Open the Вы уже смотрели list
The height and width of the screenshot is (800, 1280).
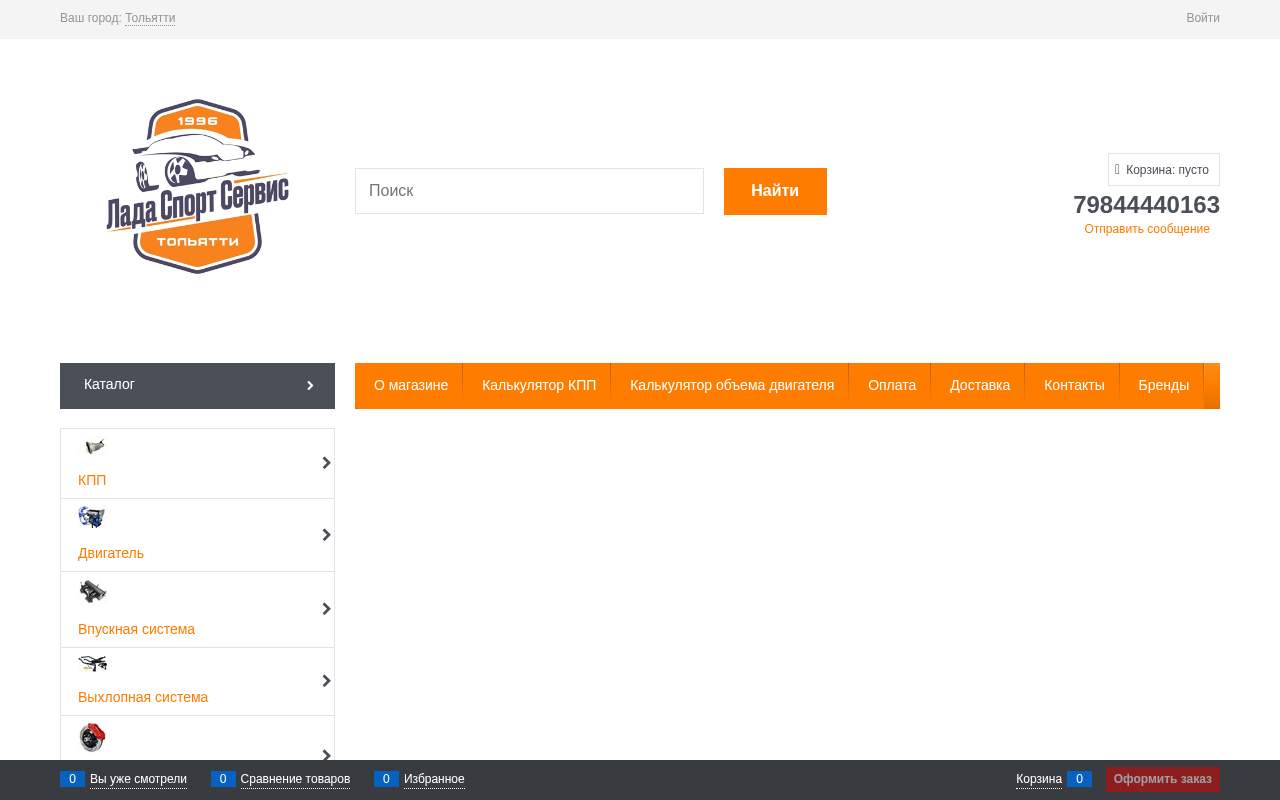138,779
